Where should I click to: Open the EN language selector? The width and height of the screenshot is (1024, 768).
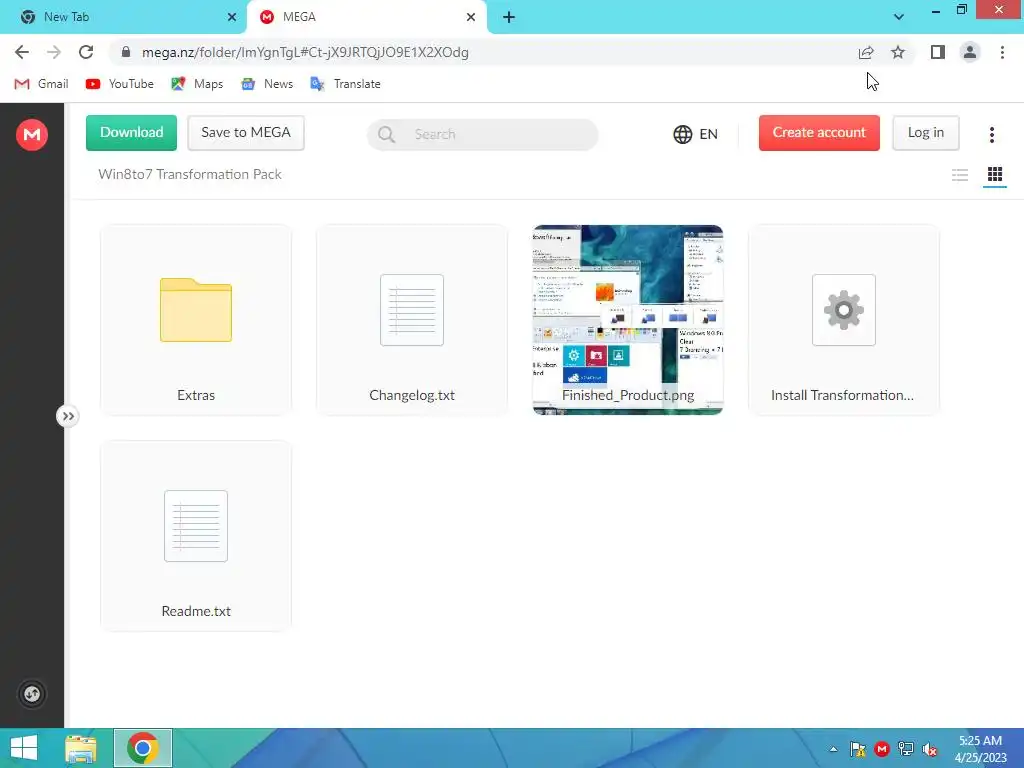[x=696, y=134]
